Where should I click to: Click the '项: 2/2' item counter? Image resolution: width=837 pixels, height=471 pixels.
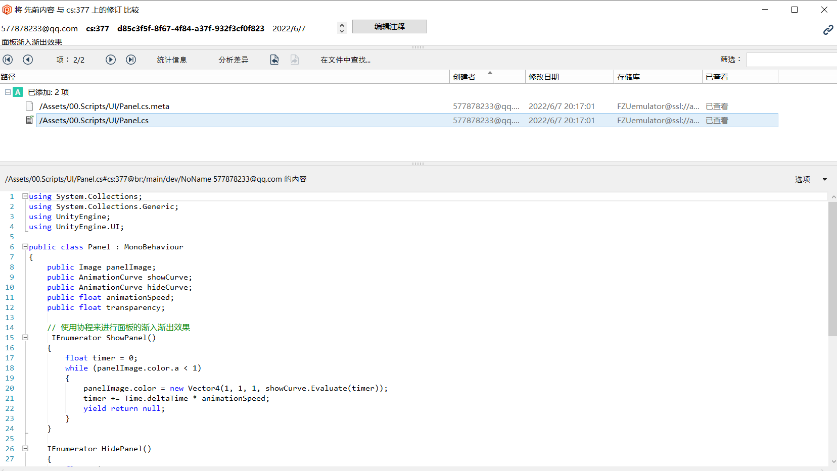70,60
